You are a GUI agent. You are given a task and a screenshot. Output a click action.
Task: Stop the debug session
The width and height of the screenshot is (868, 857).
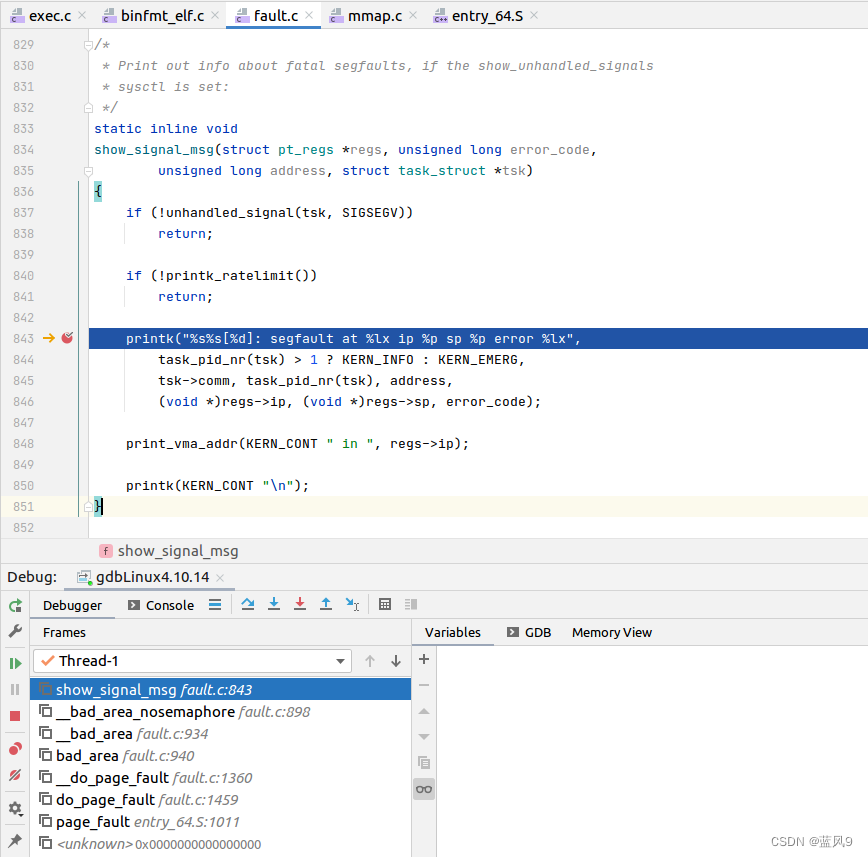tap(16, 716)
